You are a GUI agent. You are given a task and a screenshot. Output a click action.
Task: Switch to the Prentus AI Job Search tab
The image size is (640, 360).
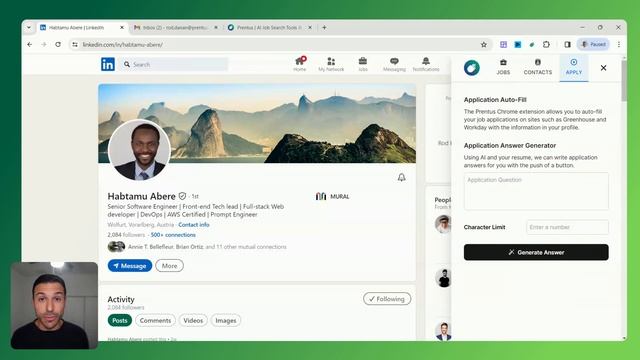tap(269, 27)
